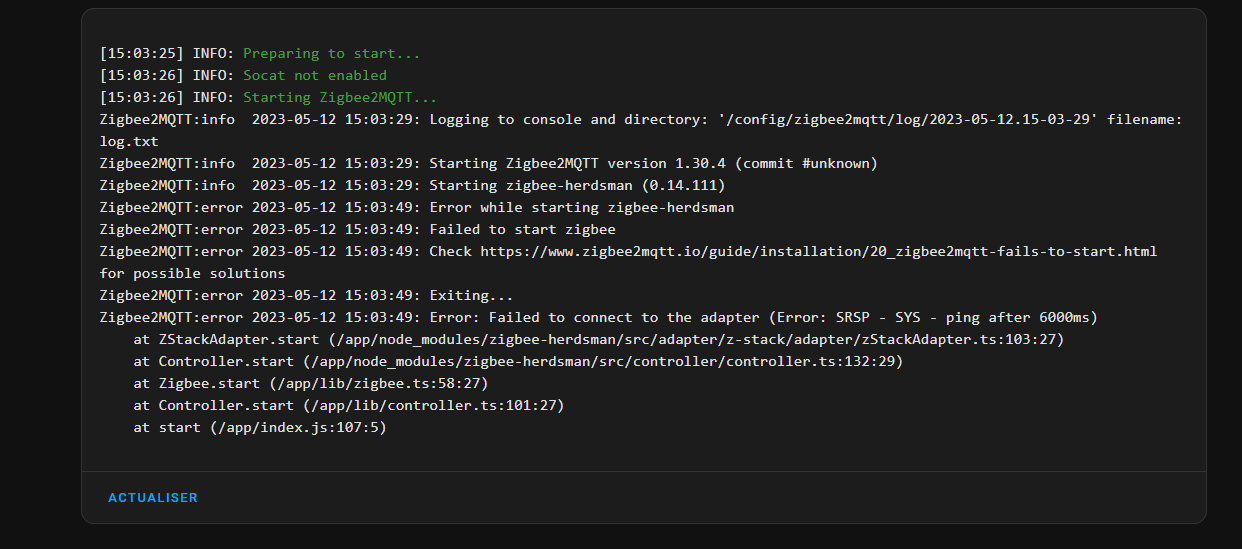
Task: Click the [15:03:25] timestamp
Action: click(141, 53)
